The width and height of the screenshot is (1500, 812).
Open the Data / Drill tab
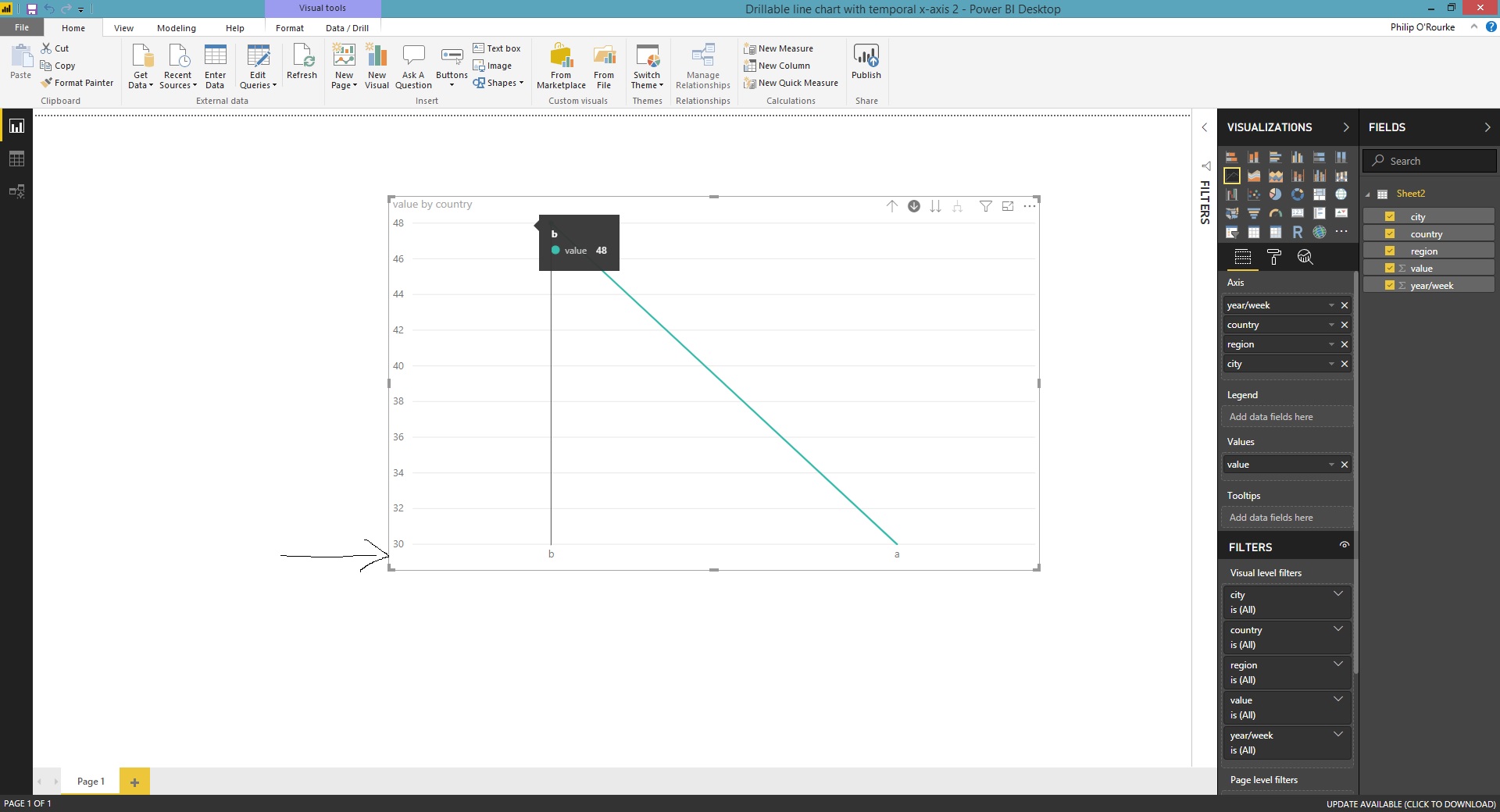coord(347,28)
